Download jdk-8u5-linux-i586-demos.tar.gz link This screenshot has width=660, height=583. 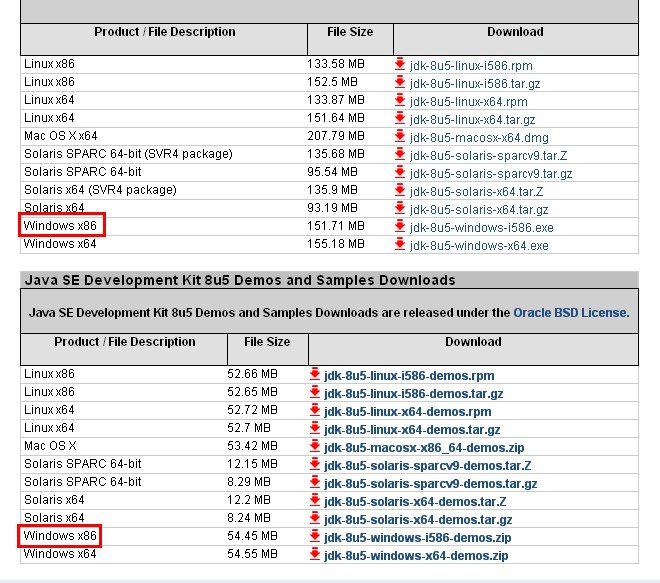[x=414, y=394]
